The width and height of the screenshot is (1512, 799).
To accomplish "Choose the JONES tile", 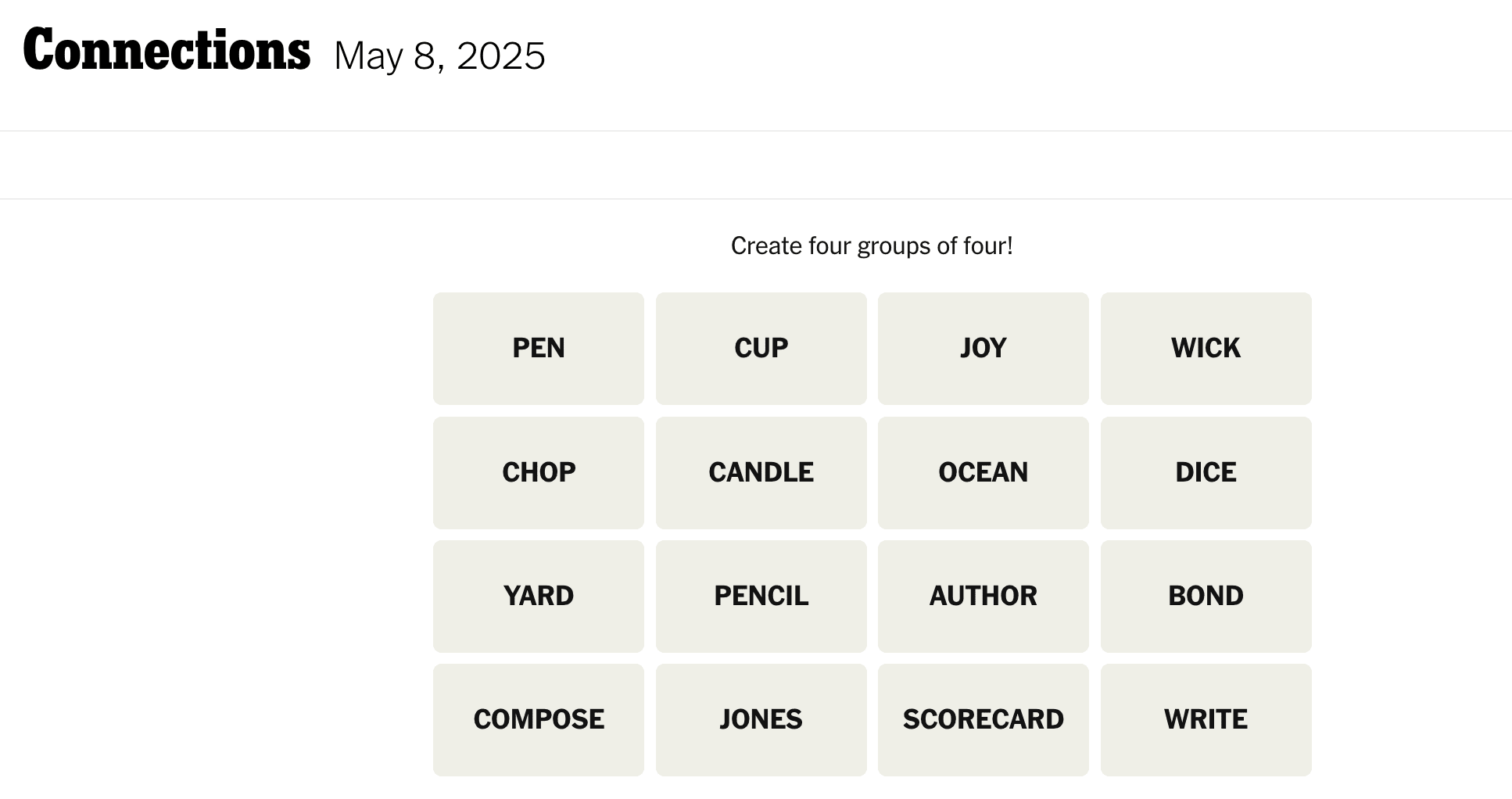I will pos(761,719).
